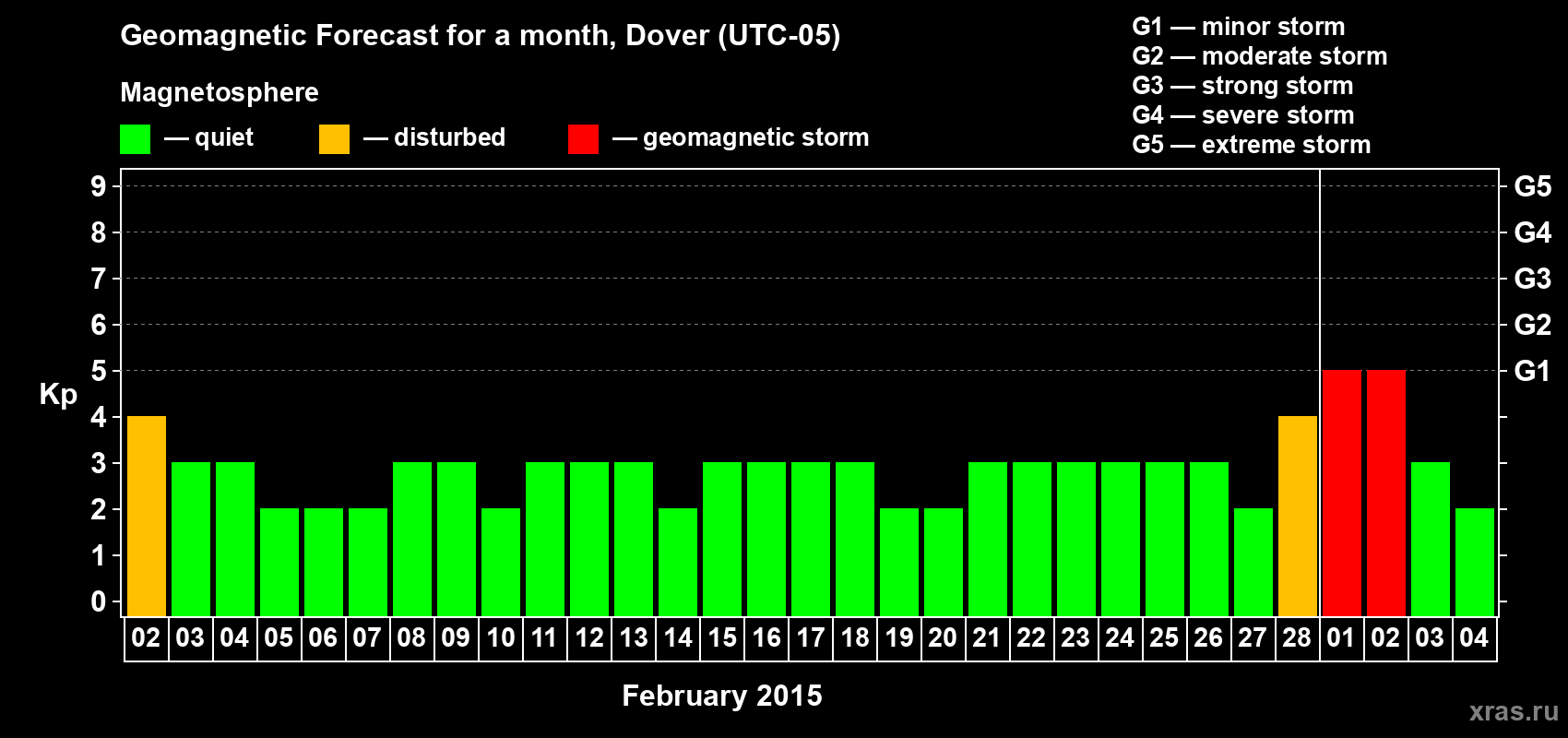Click the G3 label on the right axis
The image size is (1568, 738).
[1532, 279]
